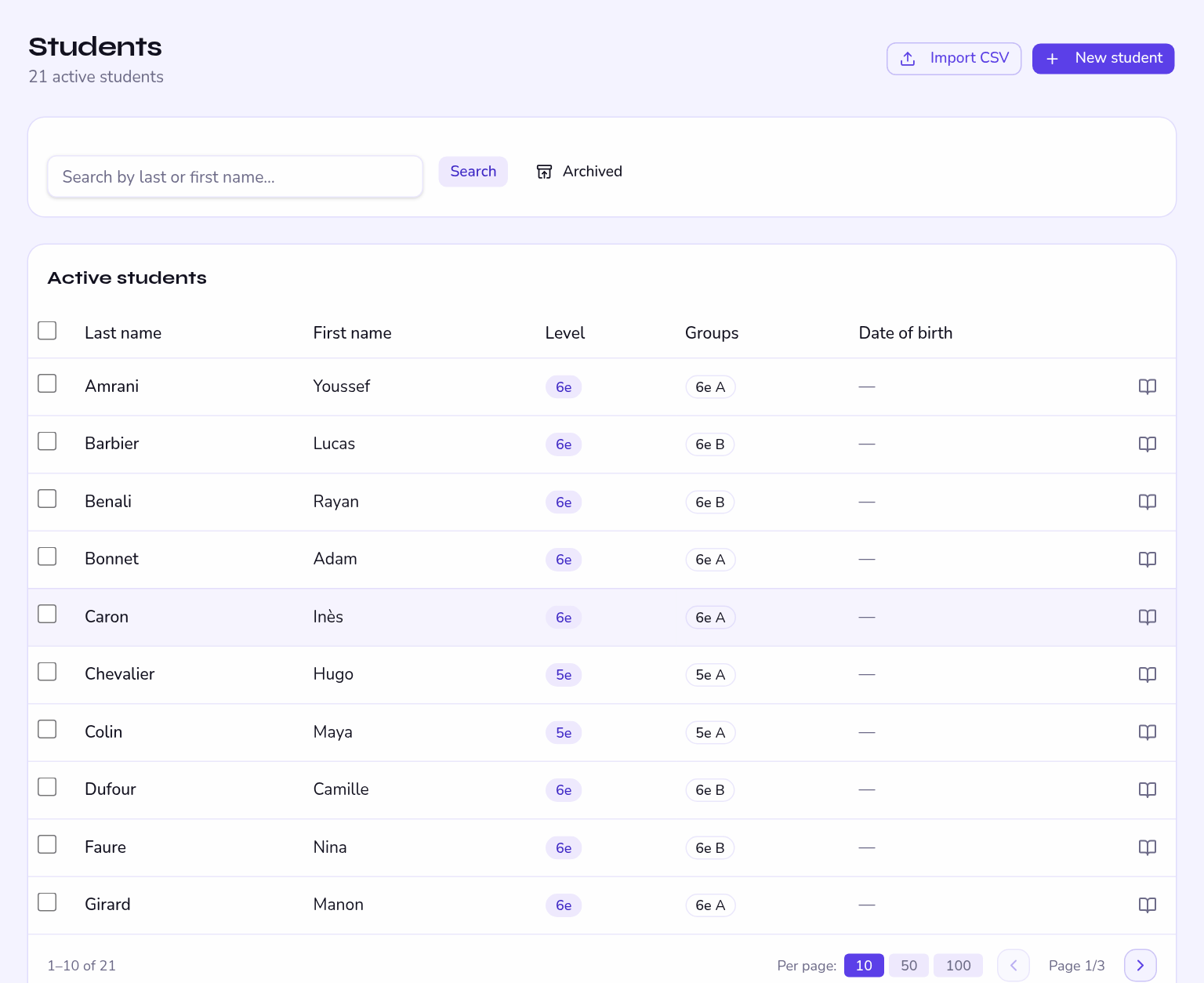Click the 5e level badge for Colin
This screenshot has width=1204, height=983.
click(x=564, y=733)
